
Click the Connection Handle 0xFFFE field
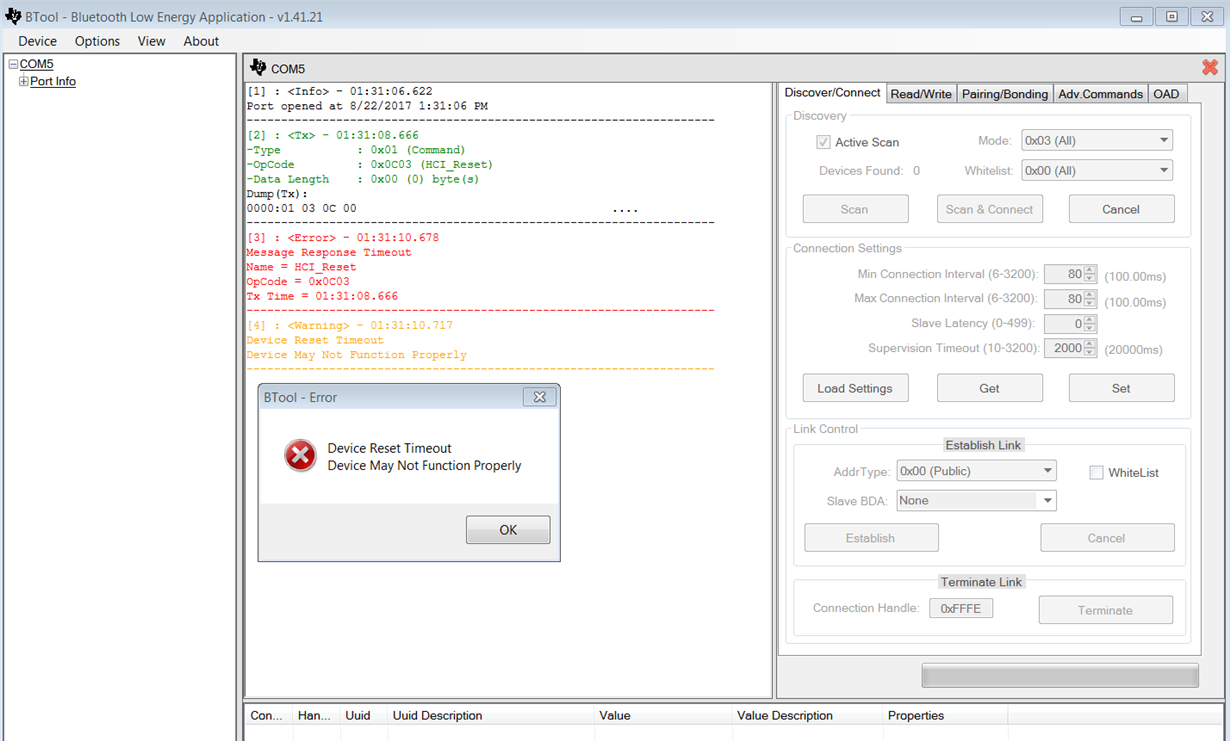(961, 608)
